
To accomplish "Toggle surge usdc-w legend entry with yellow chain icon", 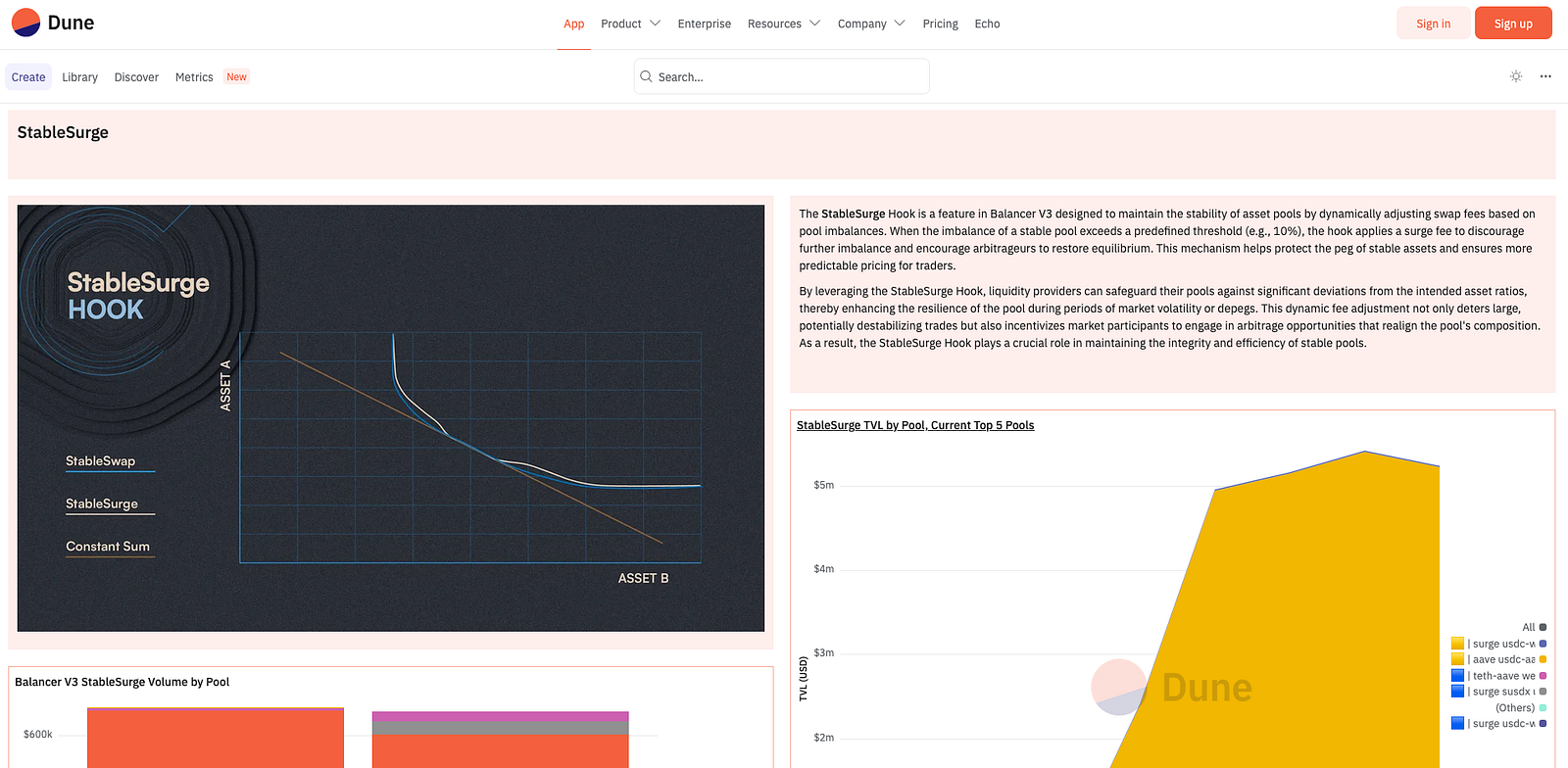I will 1498,644.
